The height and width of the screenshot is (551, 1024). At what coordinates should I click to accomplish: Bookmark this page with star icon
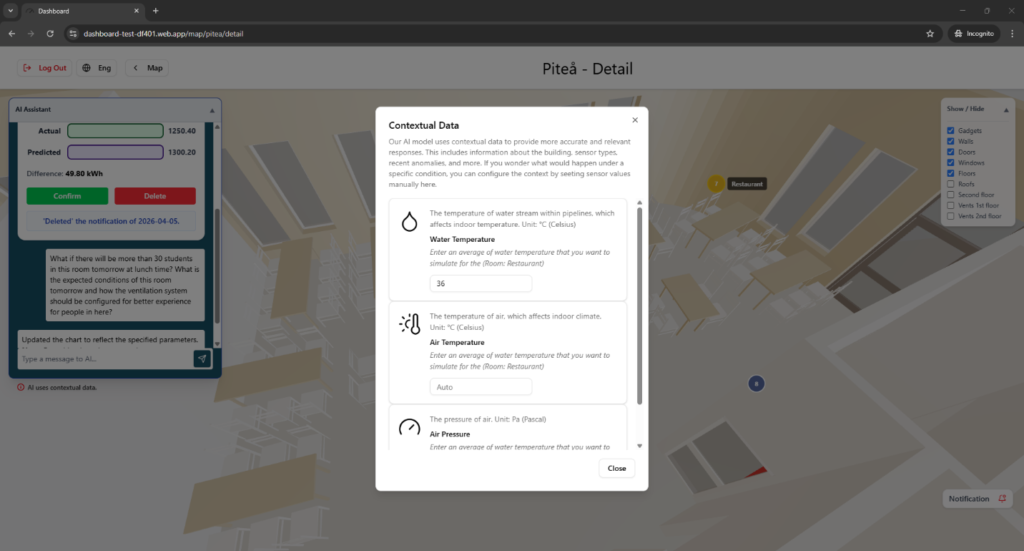(x=930, y=33)
